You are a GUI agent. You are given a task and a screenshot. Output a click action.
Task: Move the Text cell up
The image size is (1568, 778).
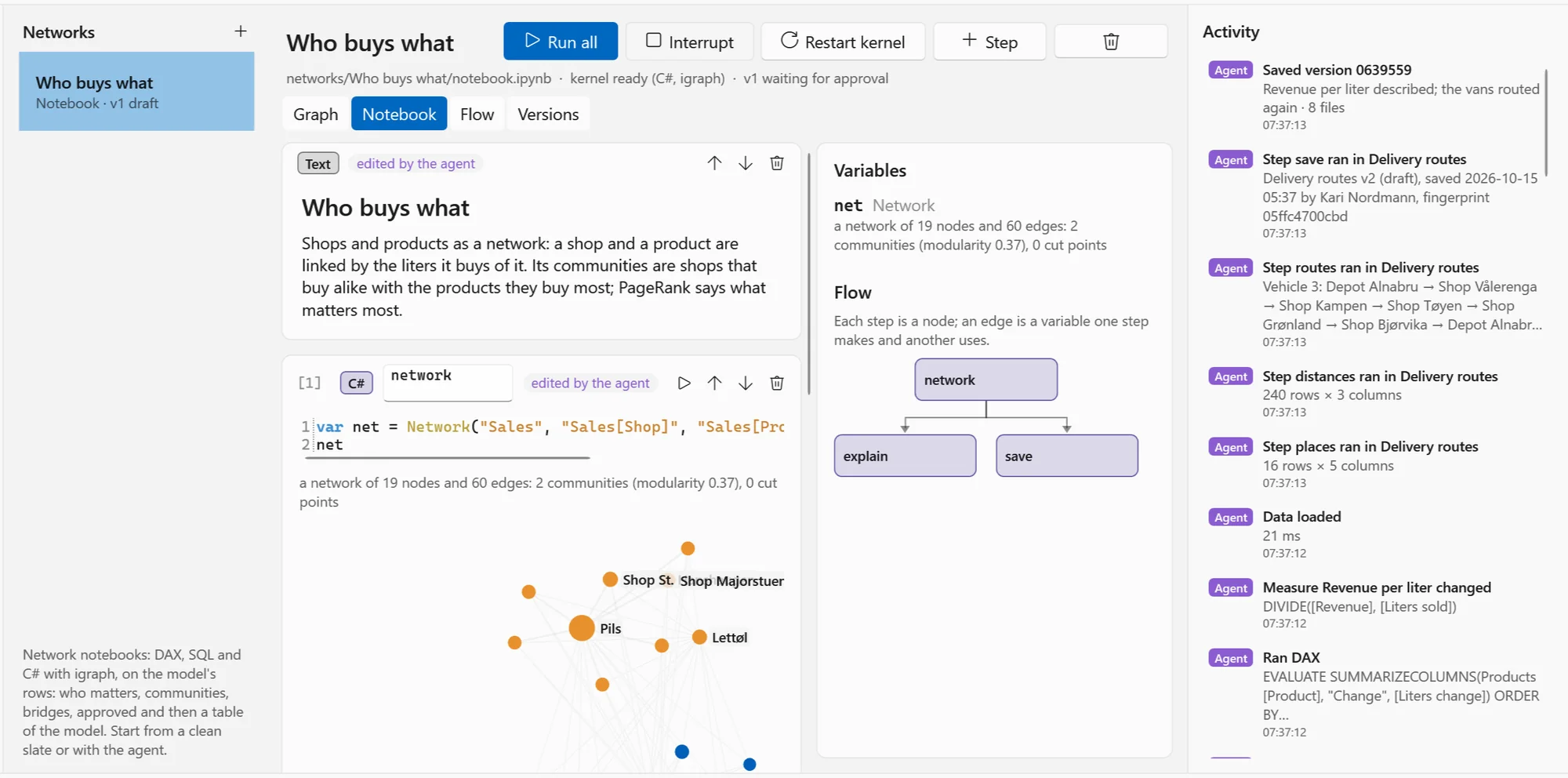[714, 163]
